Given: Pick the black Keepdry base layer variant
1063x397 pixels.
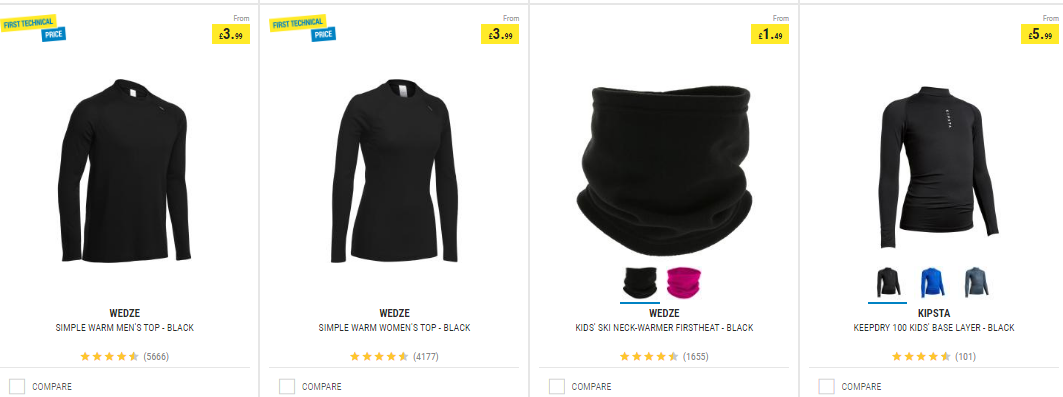Looking at the screenshot, I should (887, 283).
